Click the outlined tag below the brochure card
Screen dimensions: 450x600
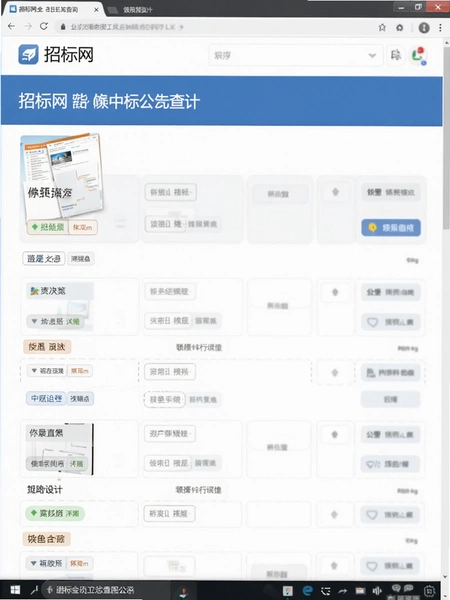pos(44,259)
